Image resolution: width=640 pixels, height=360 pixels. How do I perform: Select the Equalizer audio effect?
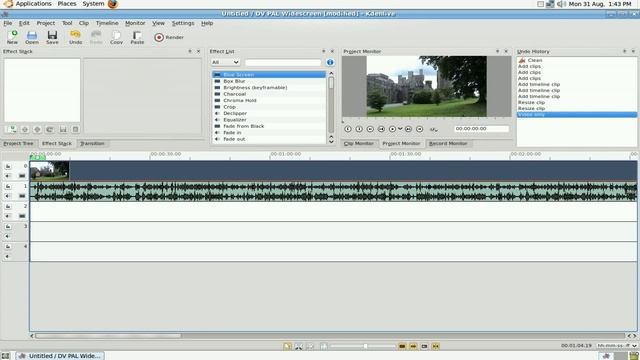click(x=269, y=120)
